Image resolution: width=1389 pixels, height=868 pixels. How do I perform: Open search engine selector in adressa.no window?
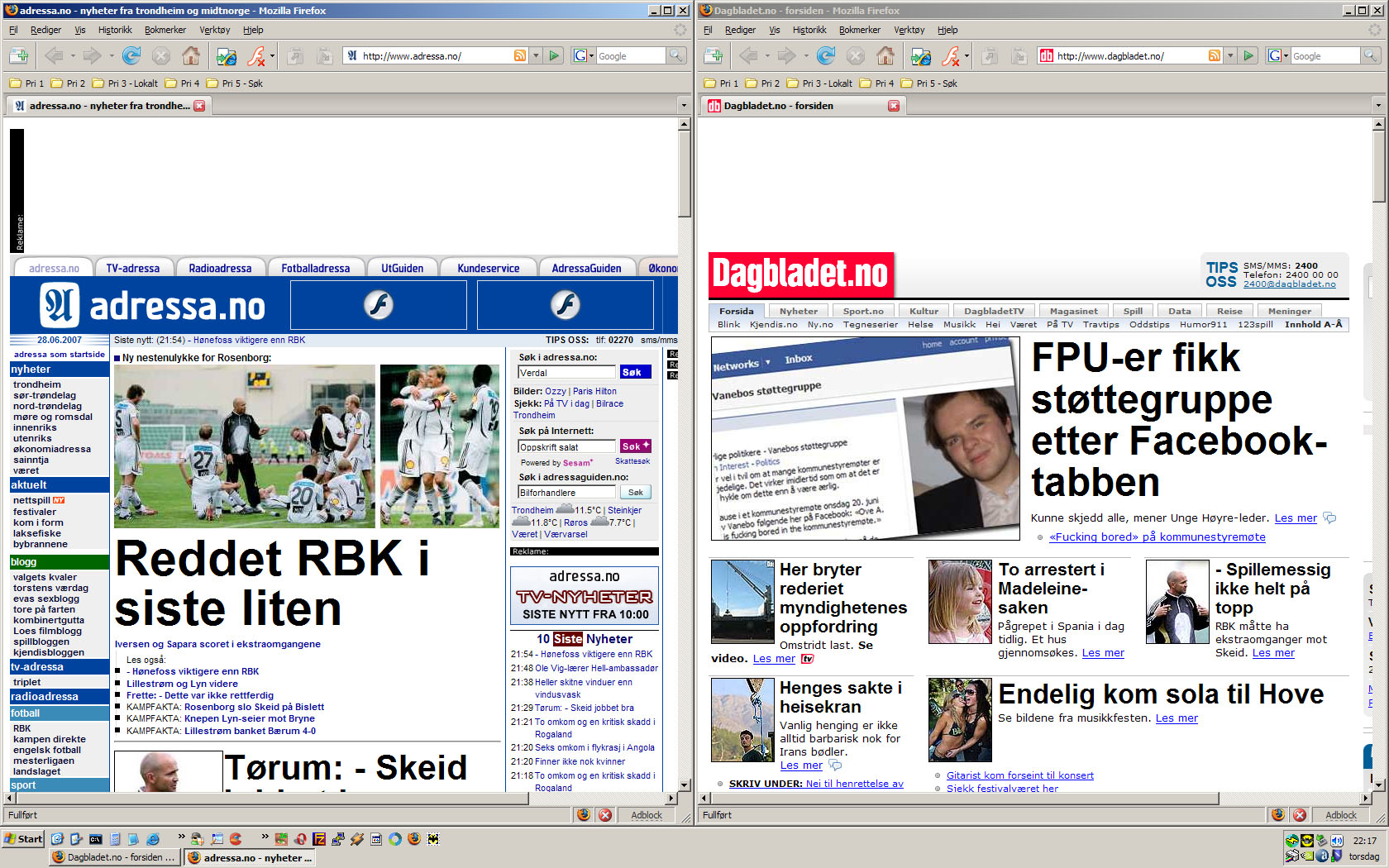(x=584, y=55)
